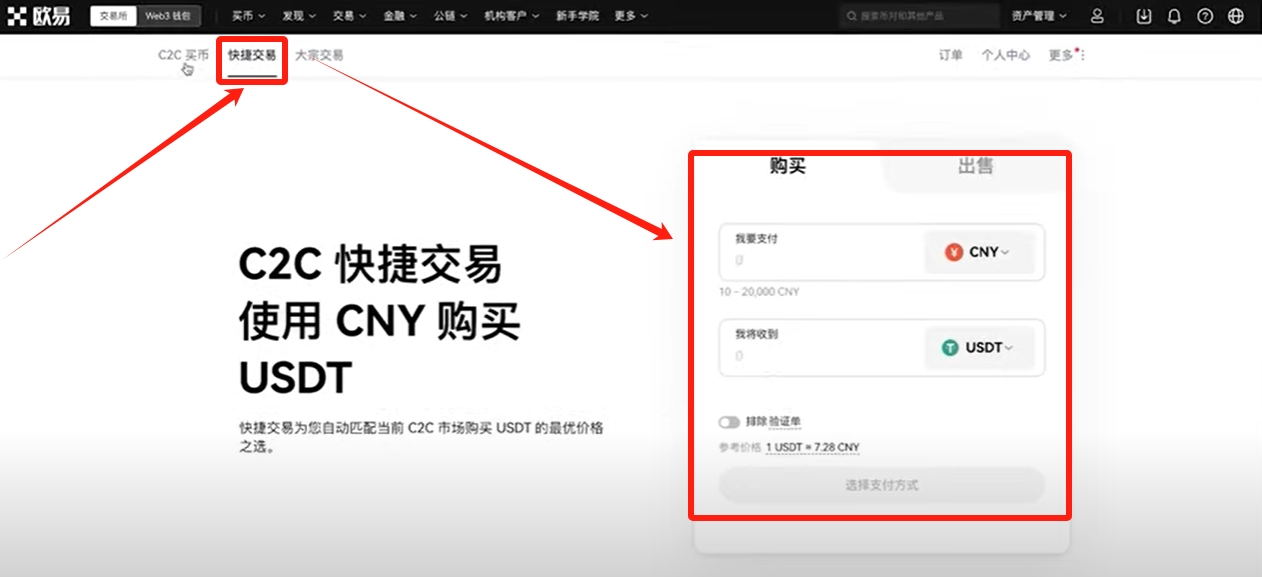Image resolution: width=1262 pixels, height=577 pixels.
Task: Select the 购买 tab
Action: [788, 166]
